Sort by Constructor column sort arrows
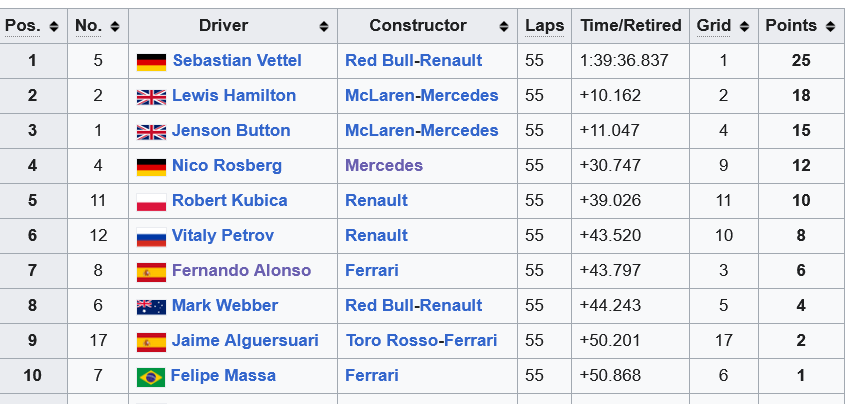 (x=504, y=26)
